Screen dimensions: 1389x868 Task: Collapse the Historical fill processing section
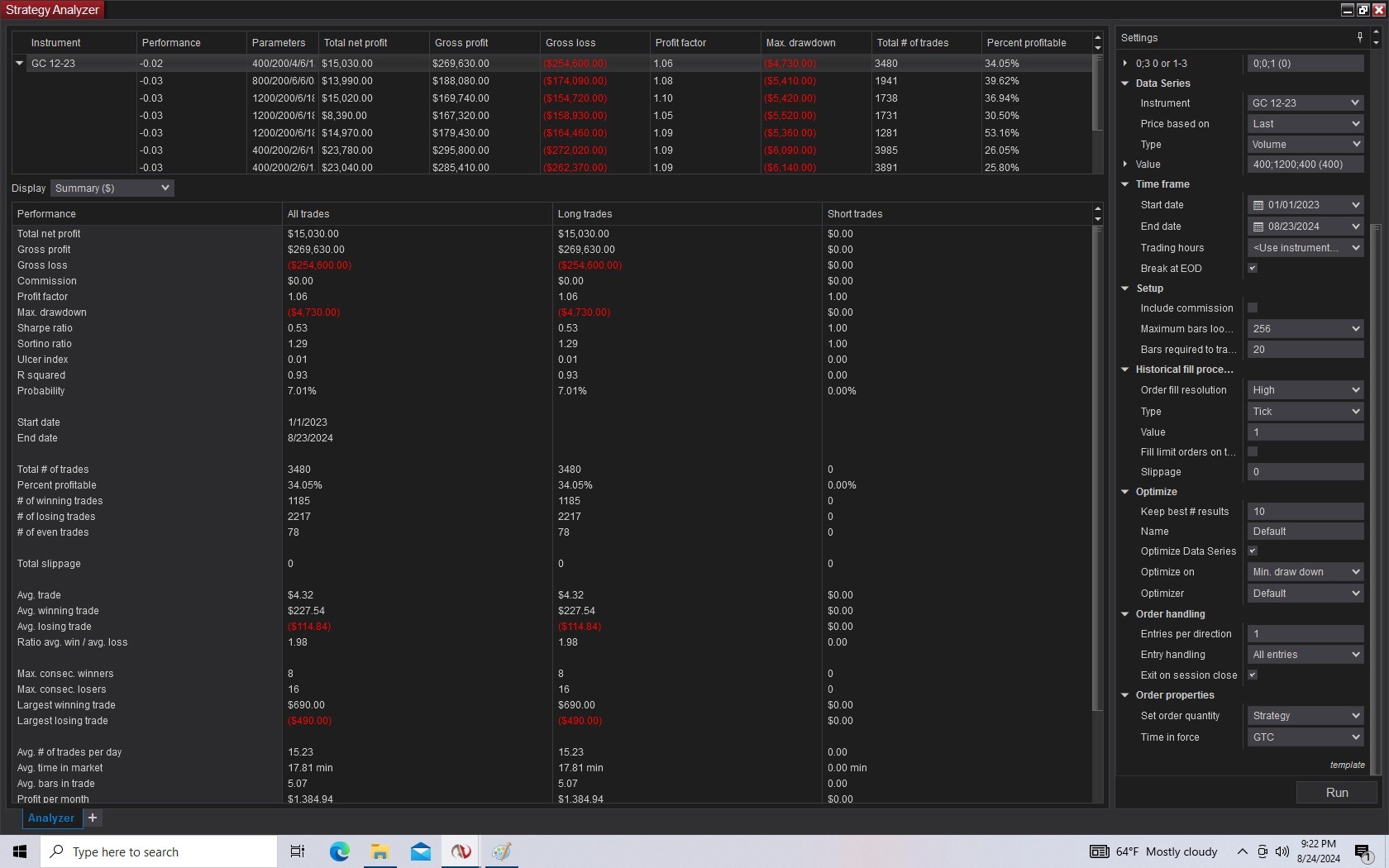(x=1125, y=370)
